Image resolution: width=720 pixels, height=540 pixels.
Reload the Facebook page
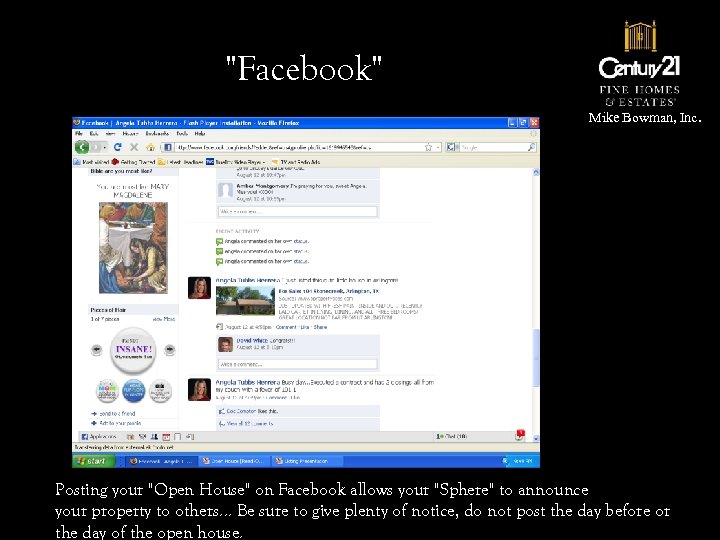pyautogui.click(x=118, y=147)
